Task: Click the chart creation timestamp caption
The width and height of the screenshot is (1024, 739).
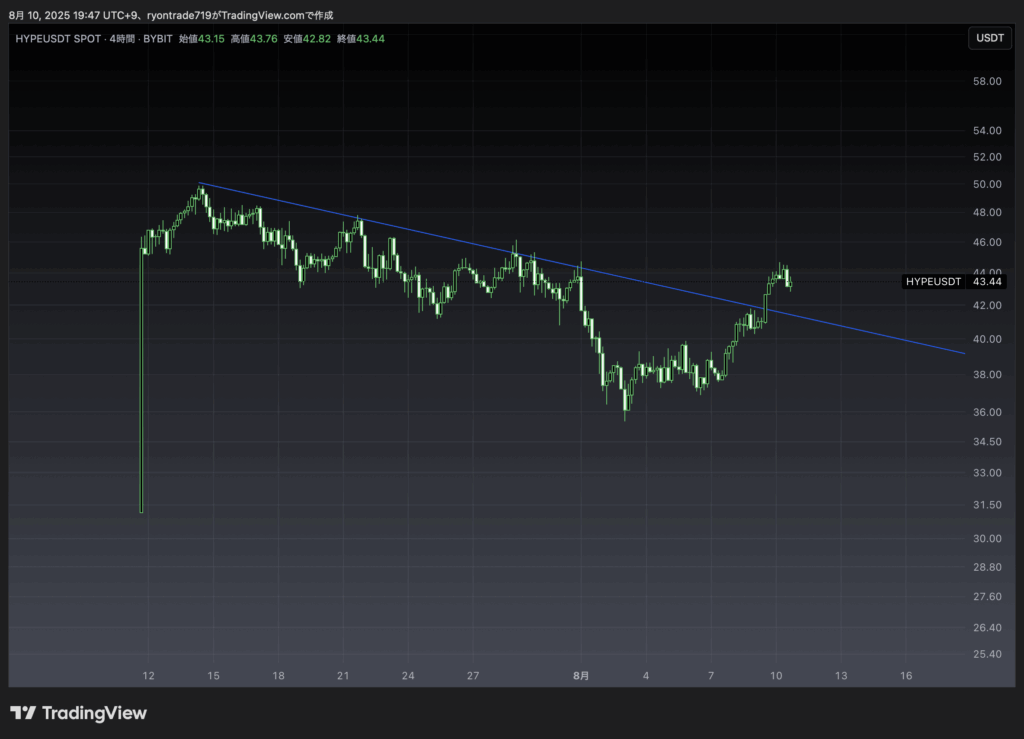Action: click(x=171, y=15)
